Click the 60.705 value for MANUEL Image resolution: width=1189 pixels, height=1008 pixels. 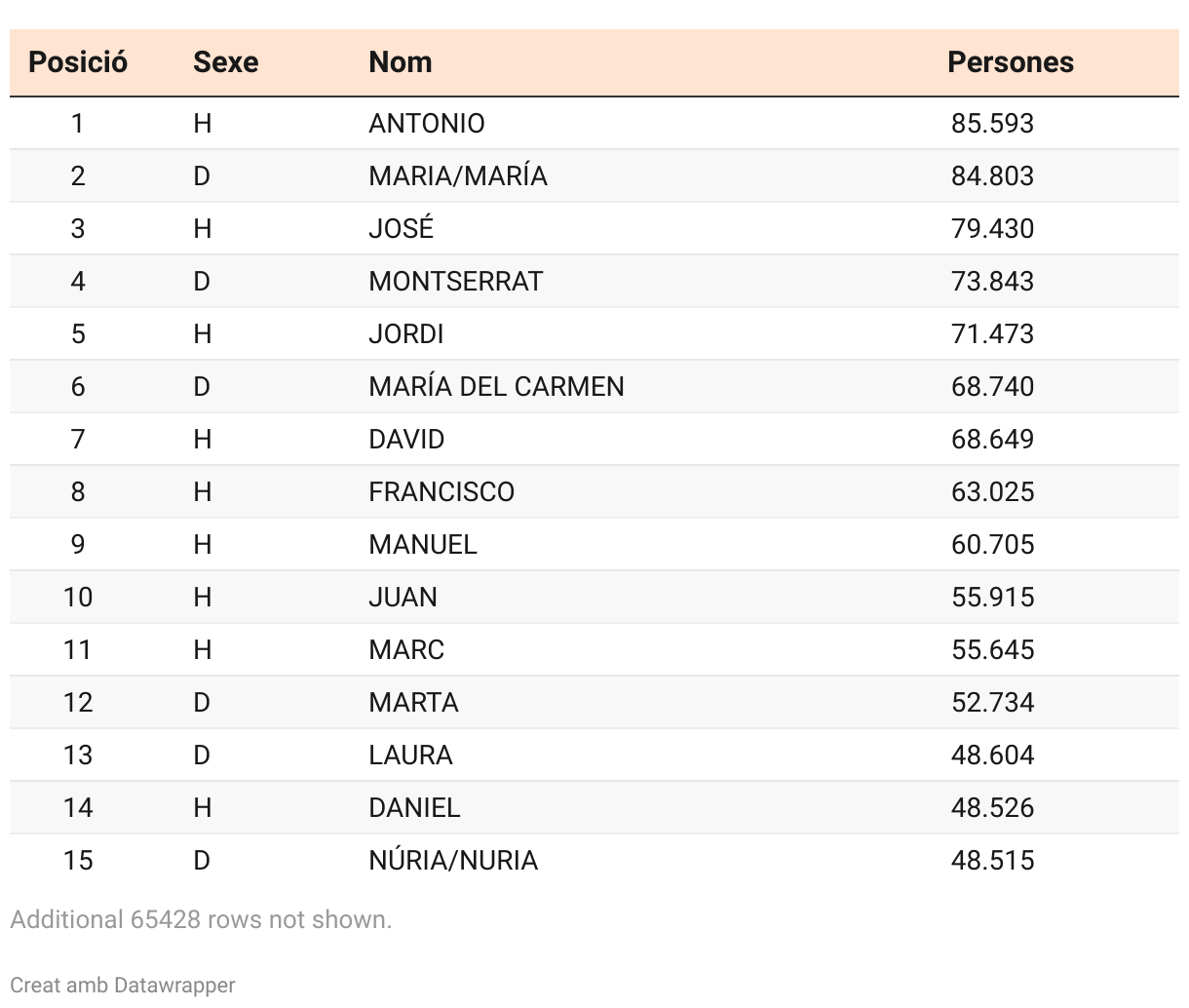(992, 545)
